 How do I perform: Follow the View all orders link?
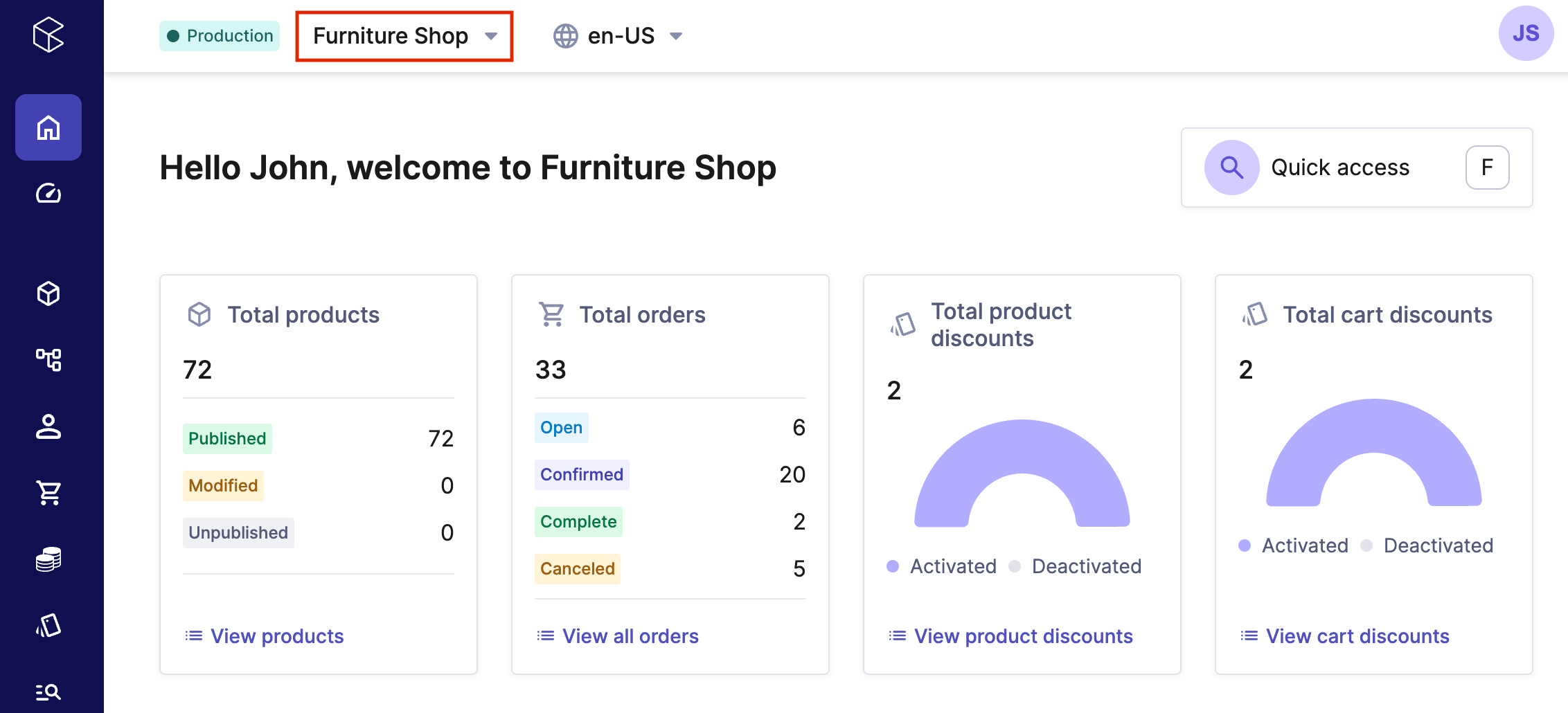coord(630,636)
